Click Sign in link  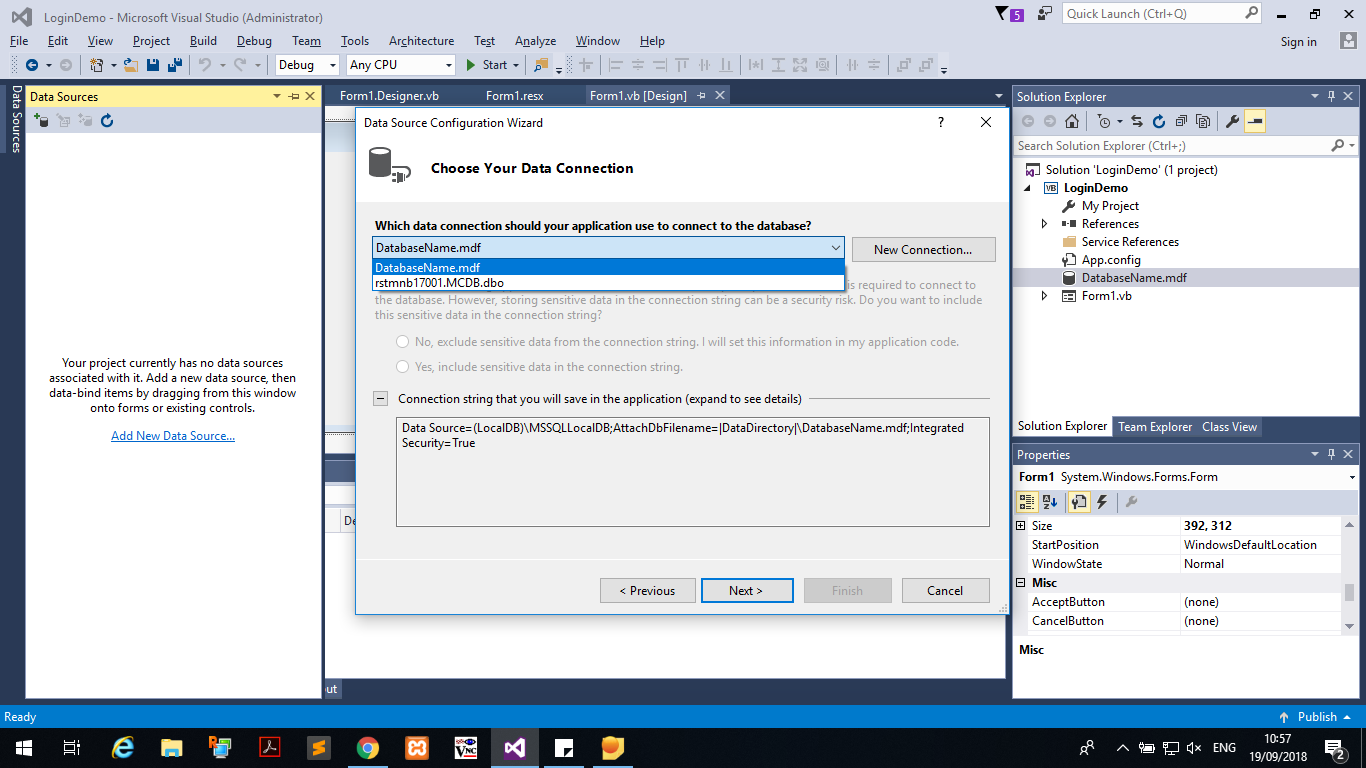tap(1298, 42)
